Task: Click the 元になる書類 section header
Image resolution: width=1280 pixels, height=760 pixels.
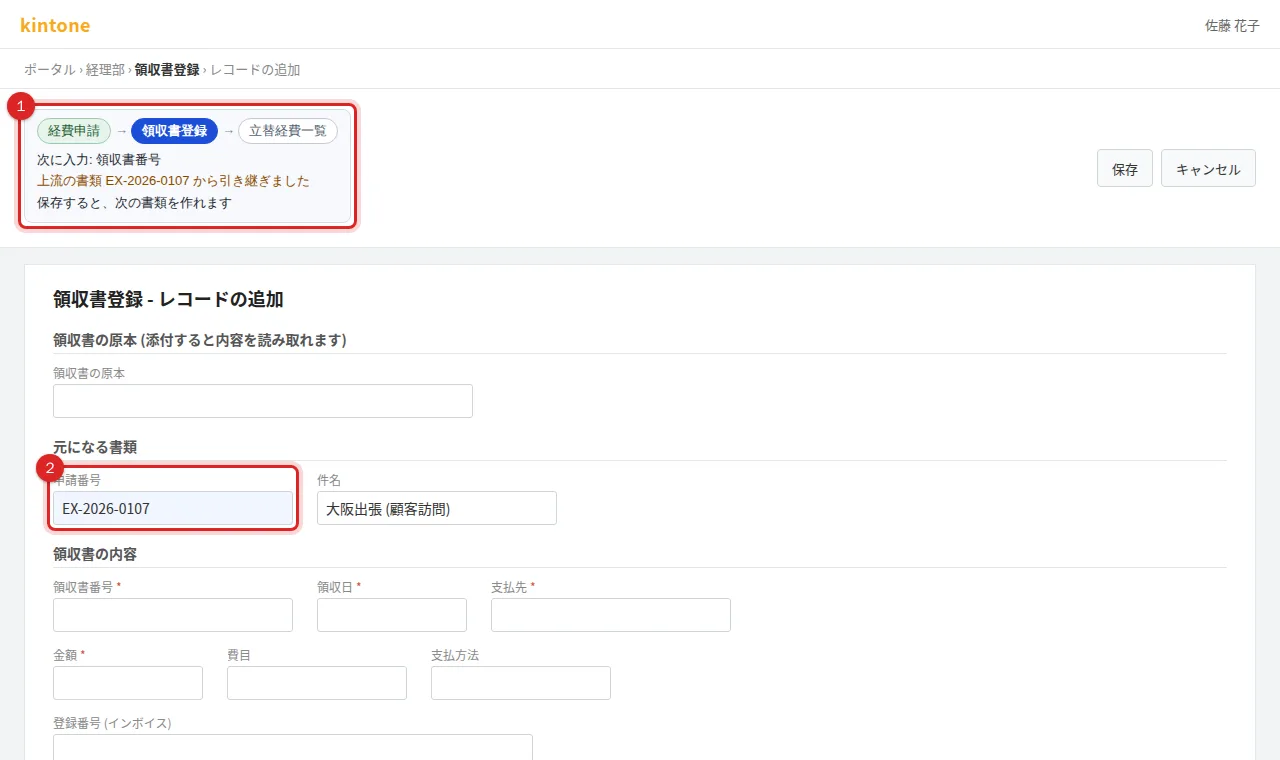Action: [95, 447]
